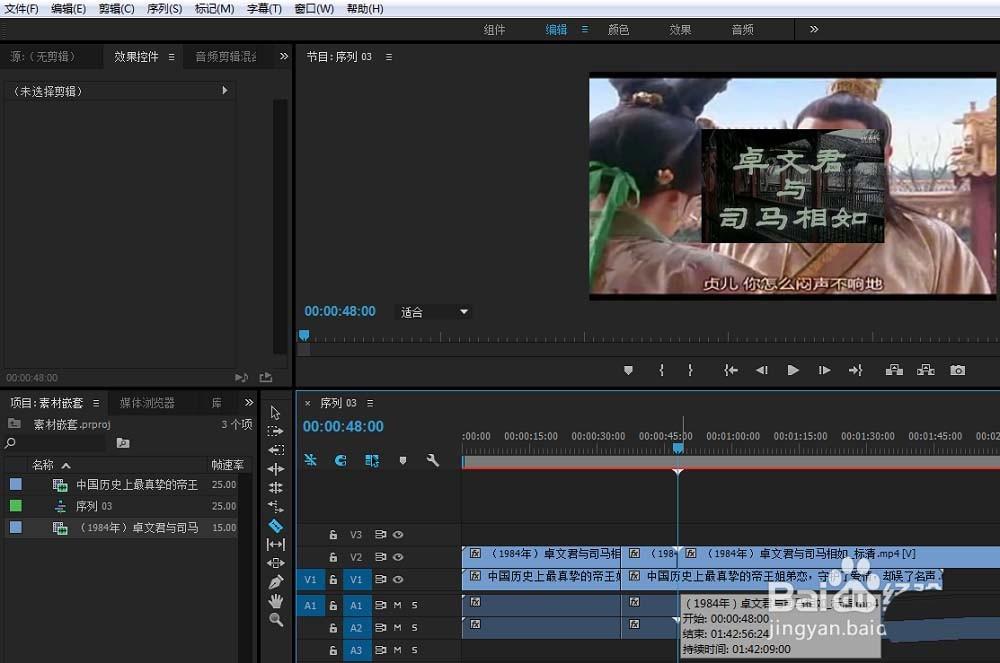Select the Hand tool
This screenshot has width=1000, height=663.
275,601
